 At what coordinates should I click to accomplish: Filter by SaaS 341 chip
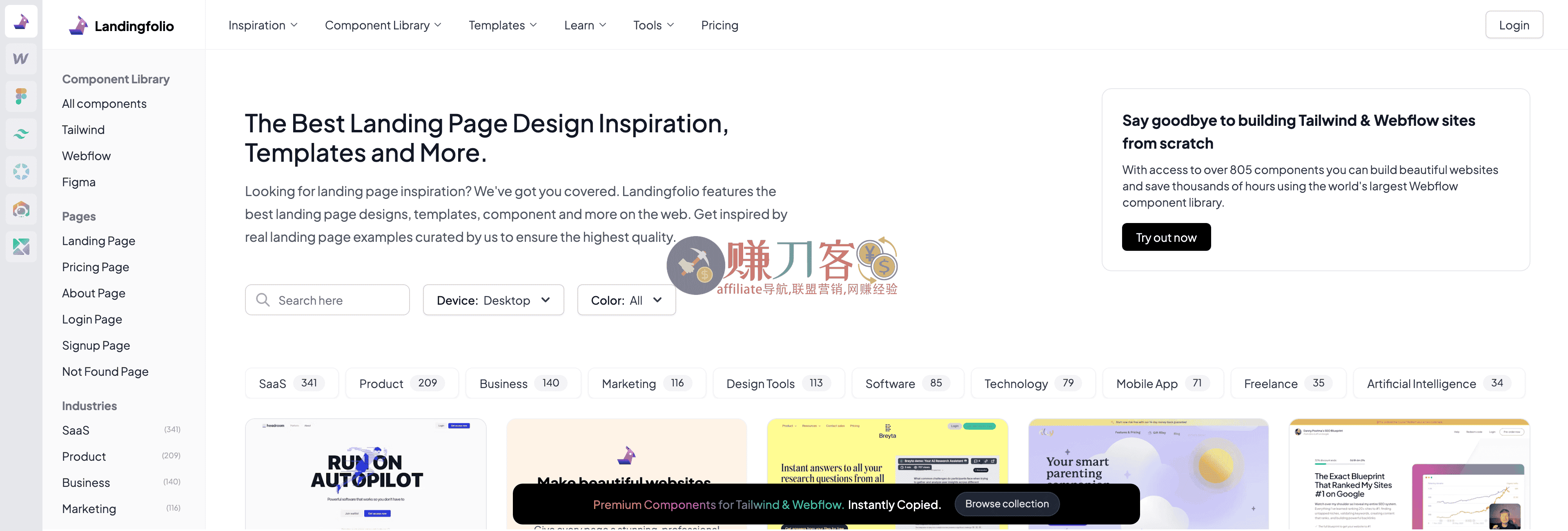pos(292,384)
